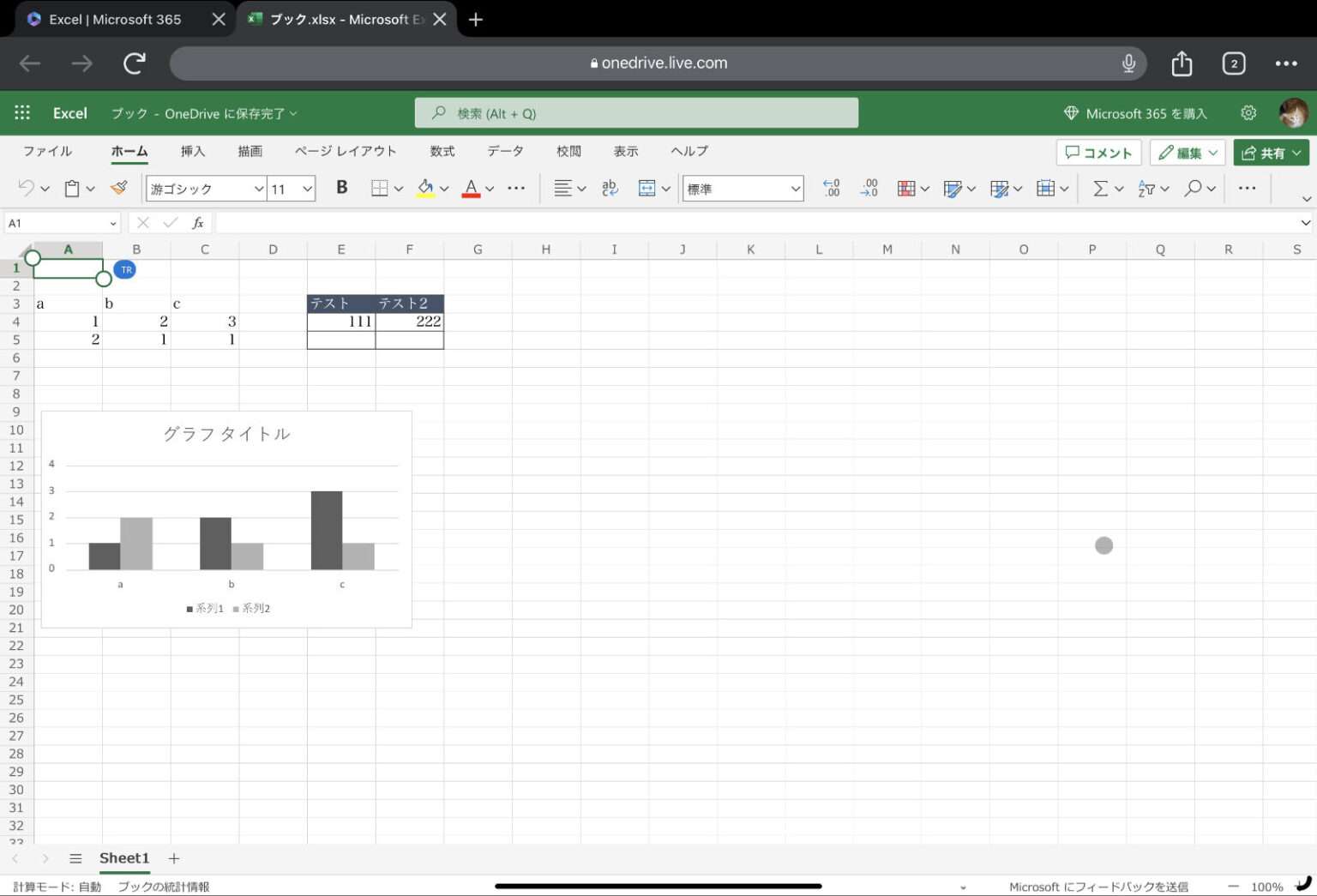Open the 游ゴシック font name dropdown
The image size is (1317, 896).
point(206,189)
